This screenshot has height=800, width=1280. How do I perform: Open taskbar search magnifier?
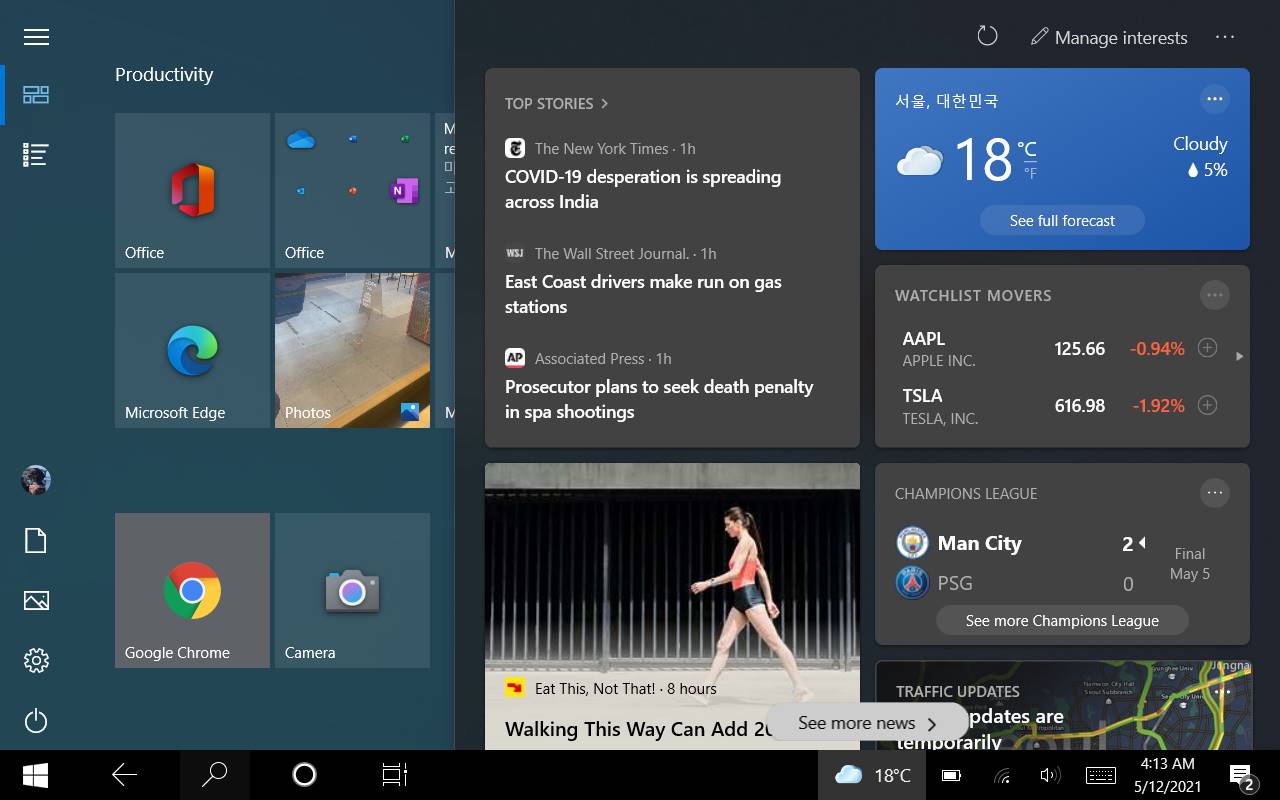215,775
